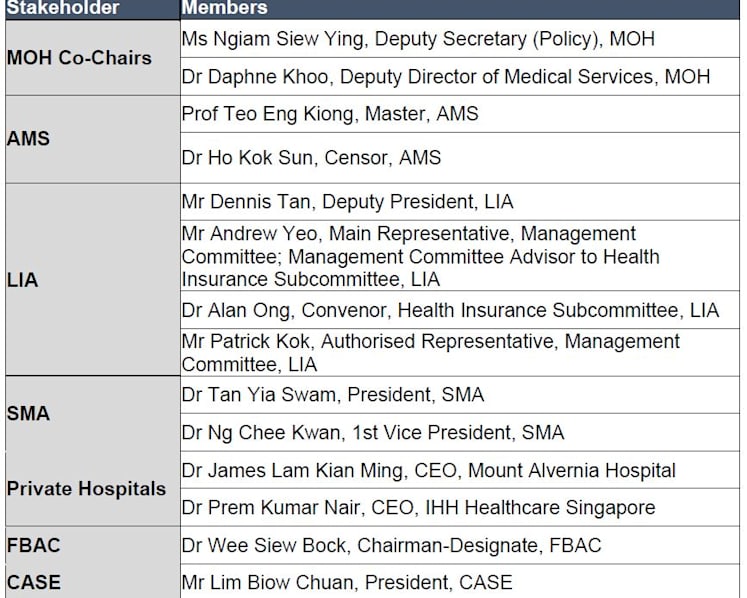
Task: Click the AMS stakeholder cell
Action: pos(92,139)
